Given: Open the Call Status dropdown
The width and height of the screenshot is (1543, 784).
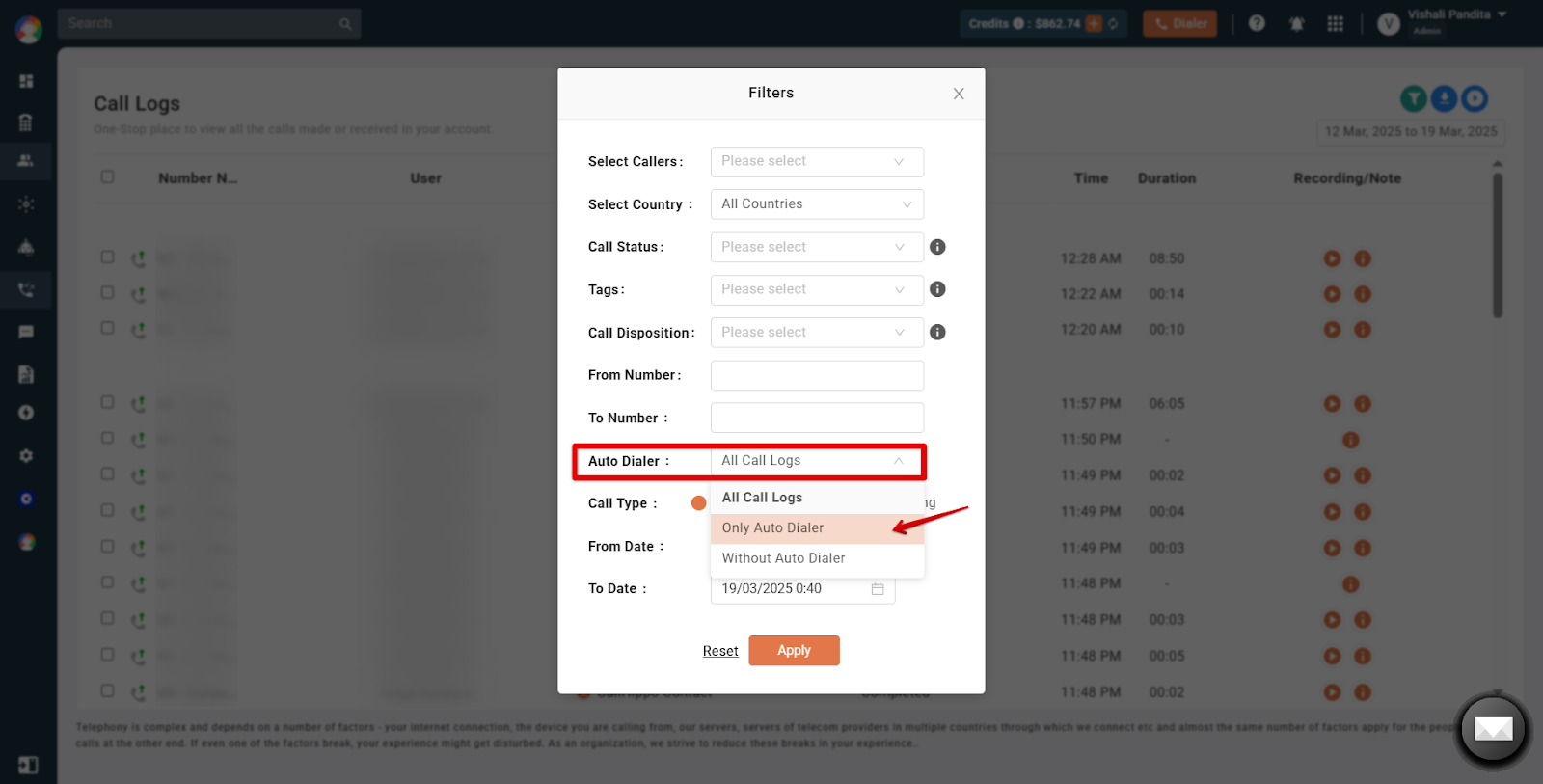Looking at the screenshot, I should coord(817,247).
